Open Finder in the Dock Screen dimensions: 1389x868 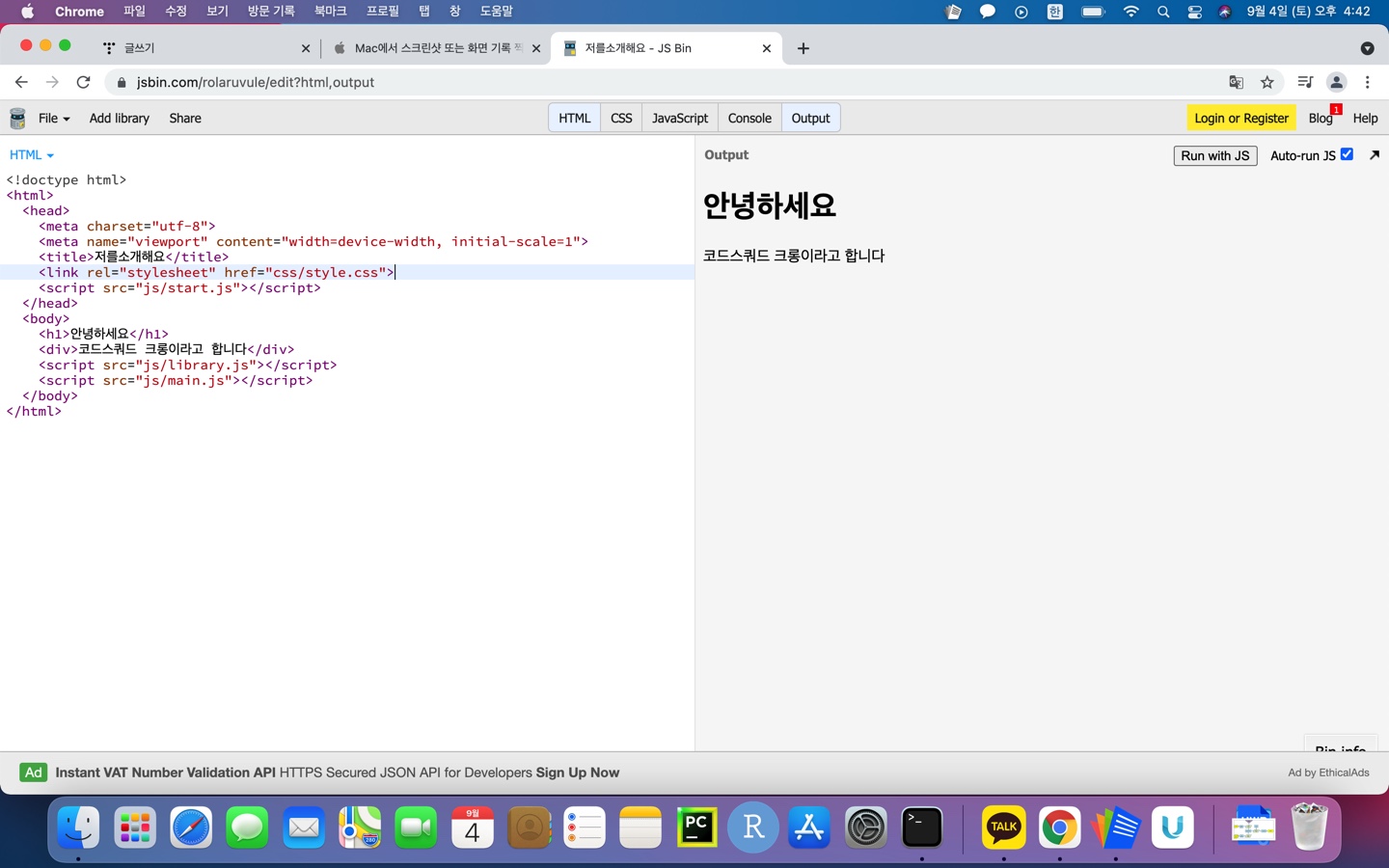click(x=78, y=827)
